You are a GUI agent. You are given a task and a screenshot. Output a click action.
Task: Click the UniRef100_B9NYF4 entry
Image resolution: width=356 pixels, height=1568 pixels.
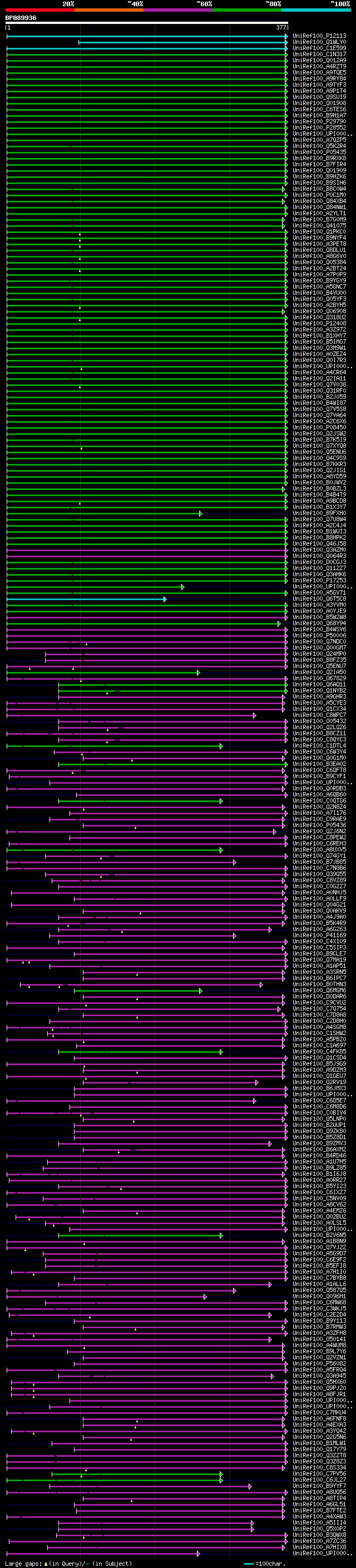[x=319, y=238]
